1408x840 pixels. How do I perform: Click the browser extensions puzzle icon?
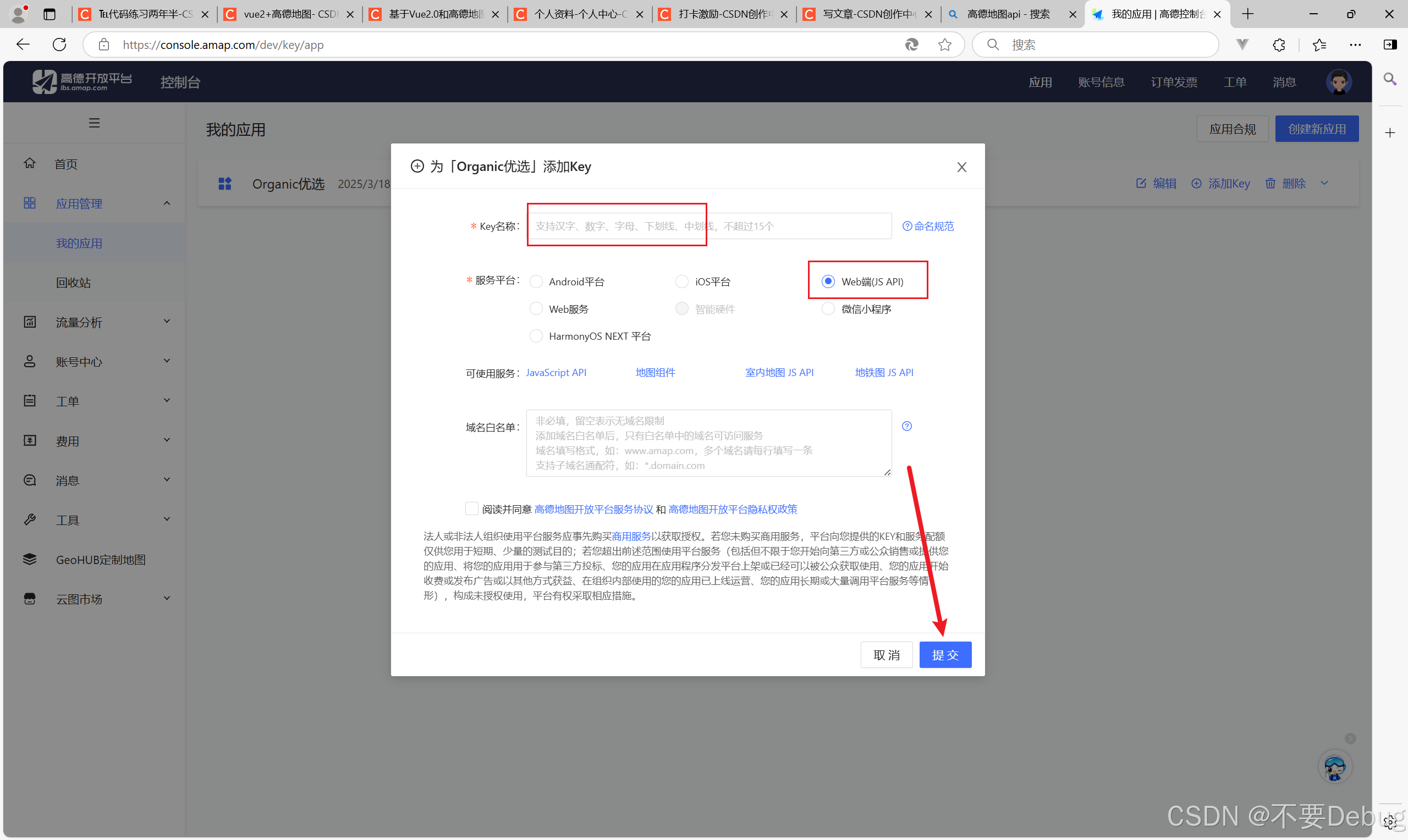coord(1279,45)
